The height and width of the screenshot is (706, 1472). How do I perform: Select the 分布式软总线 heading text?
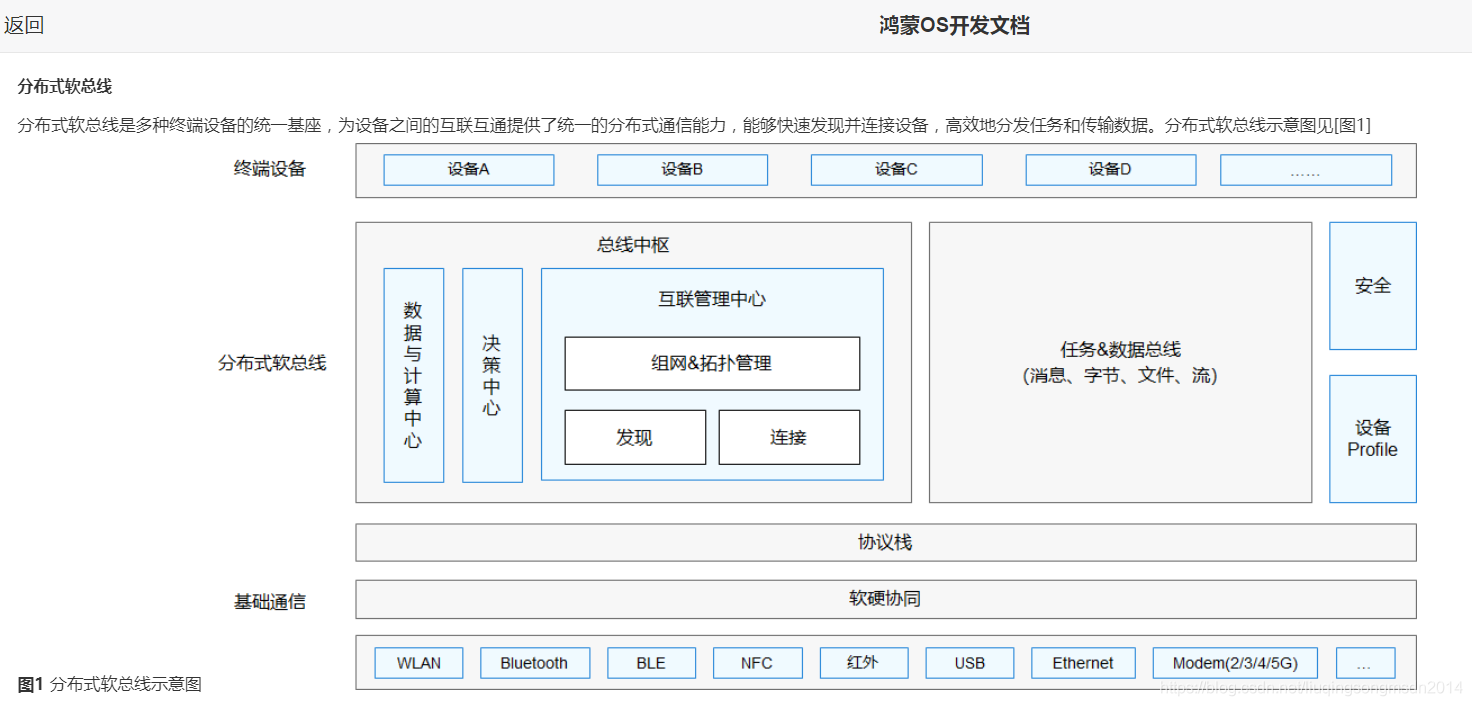(x=64, y=86)
